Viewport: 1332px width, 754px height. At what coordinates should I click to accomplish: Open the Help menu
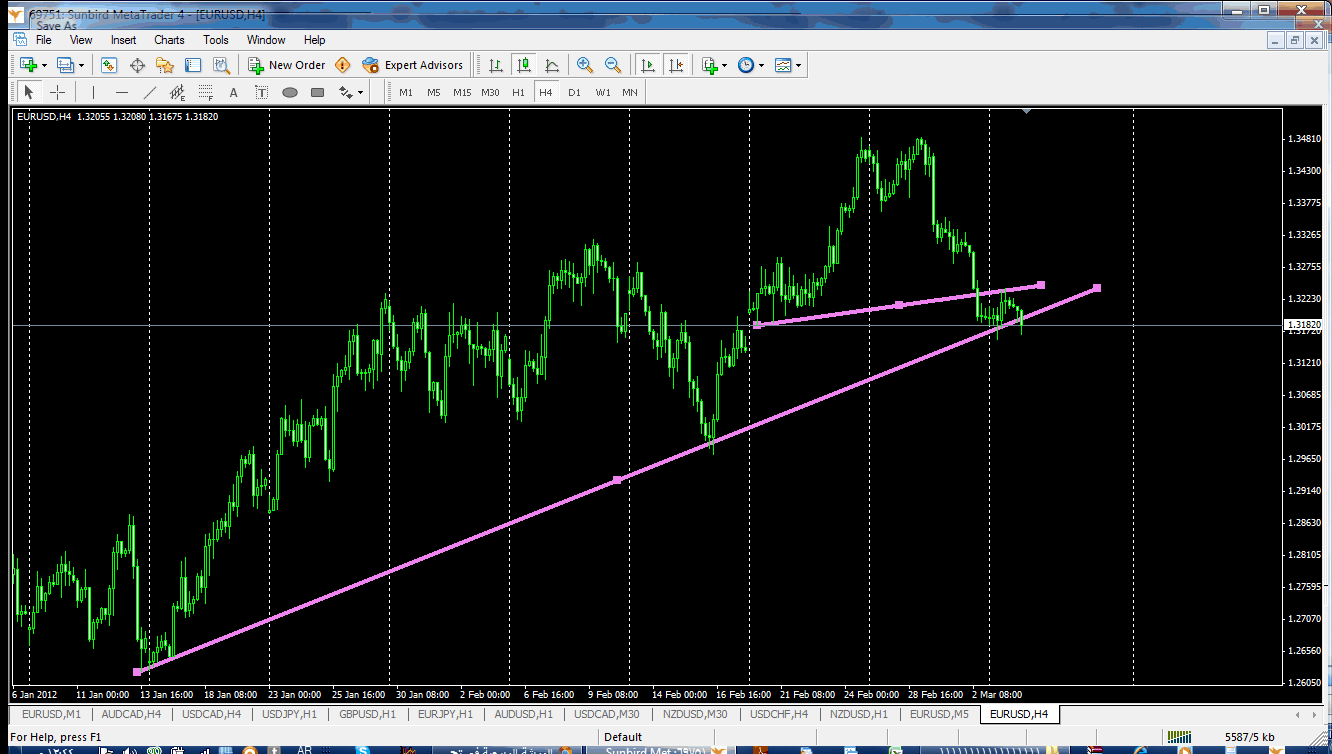point(315,40)
